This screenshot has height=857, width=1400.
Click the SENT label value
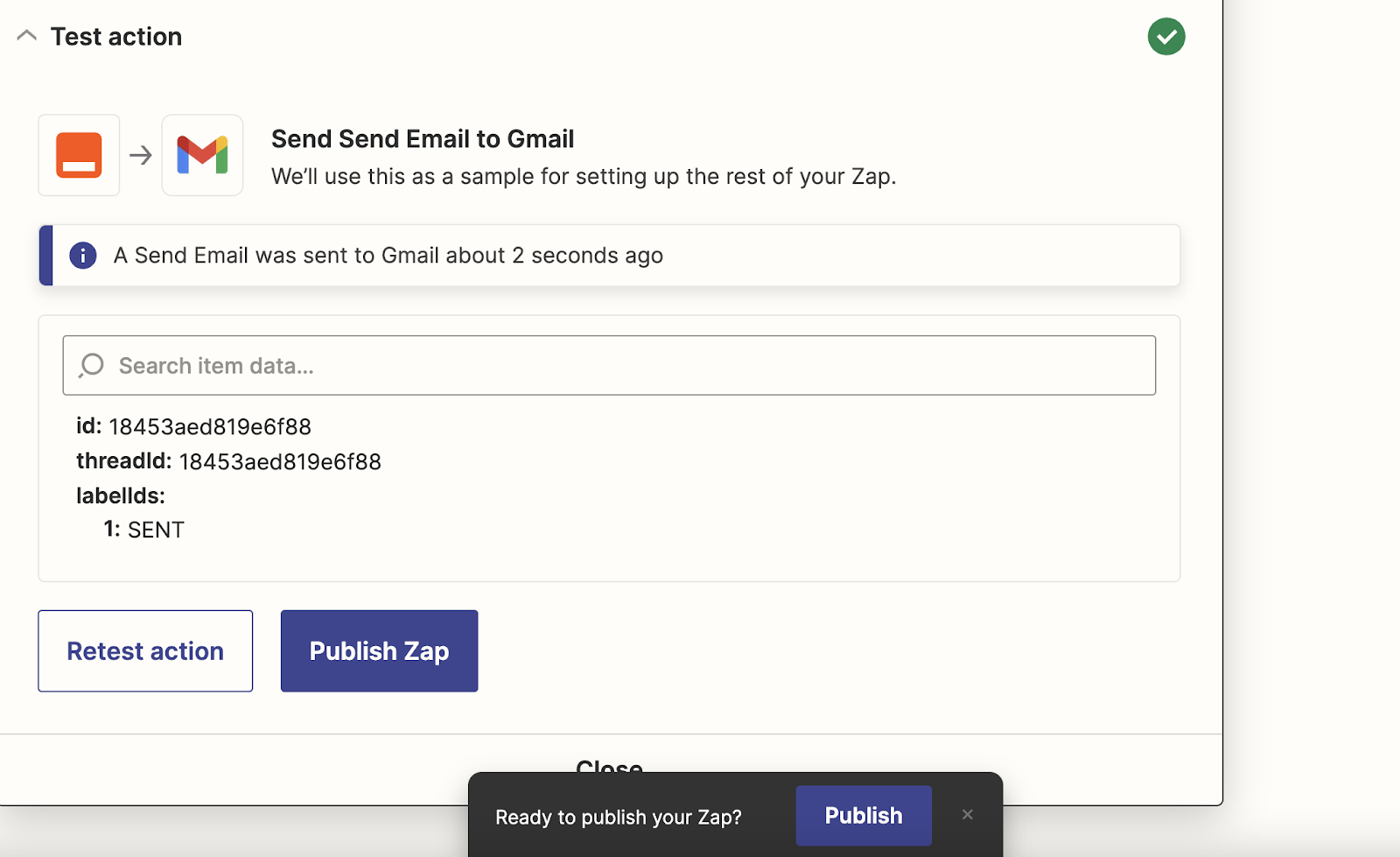tap(156, 530)
